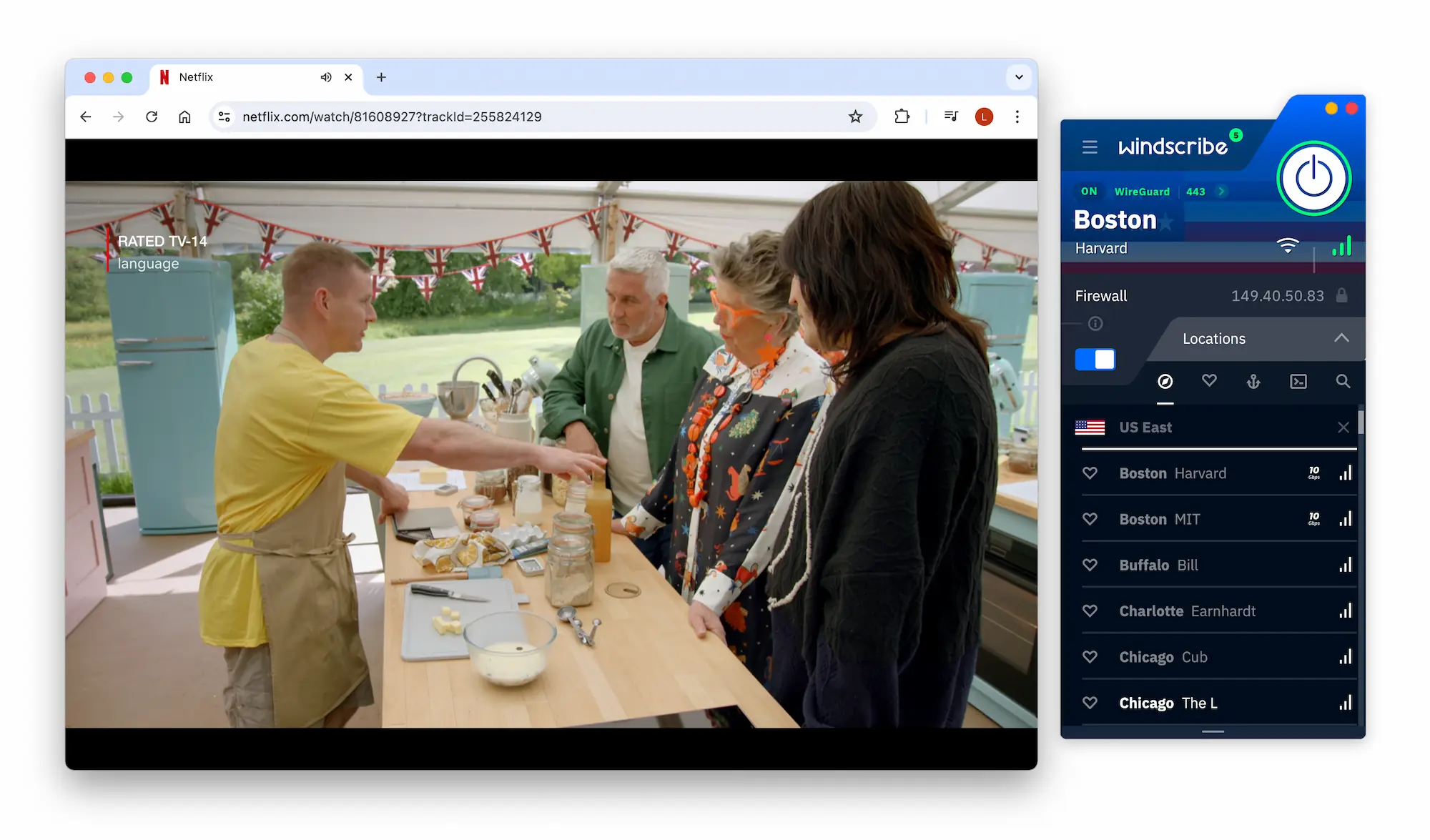This screenshot has height=840, width=1430.
Task: Select the Netflix browser tab
Action: tap(256, 77)
